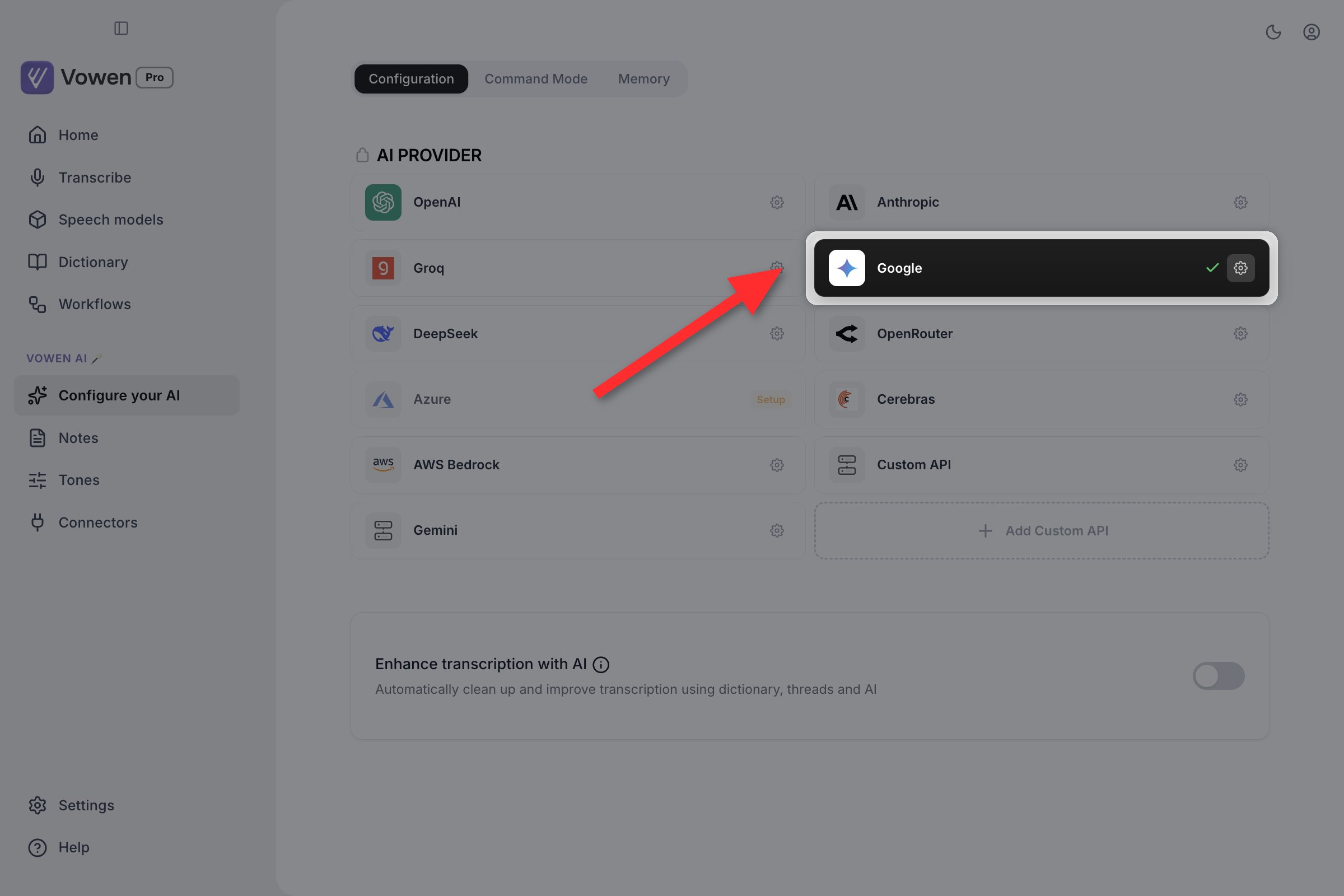Switch to the Memory tab
Image resolution: width=1344 pixels, height=896 pixels.
[643, 79]
